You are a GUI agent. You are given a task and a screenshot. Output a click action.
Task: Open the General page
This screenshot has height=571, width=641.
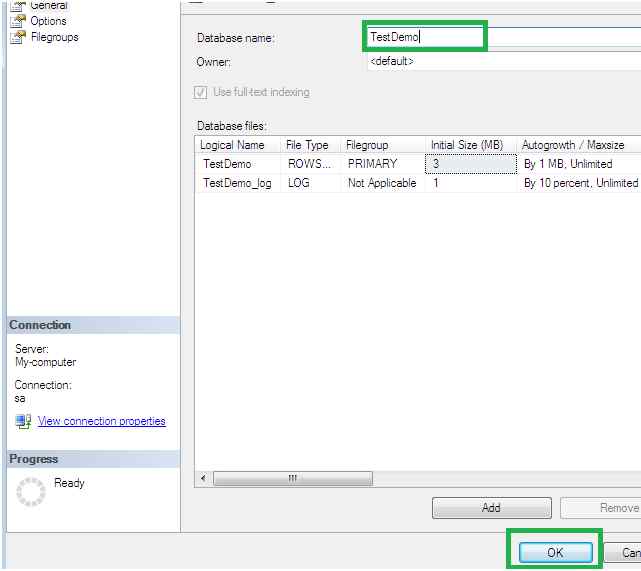coord(49,5)
